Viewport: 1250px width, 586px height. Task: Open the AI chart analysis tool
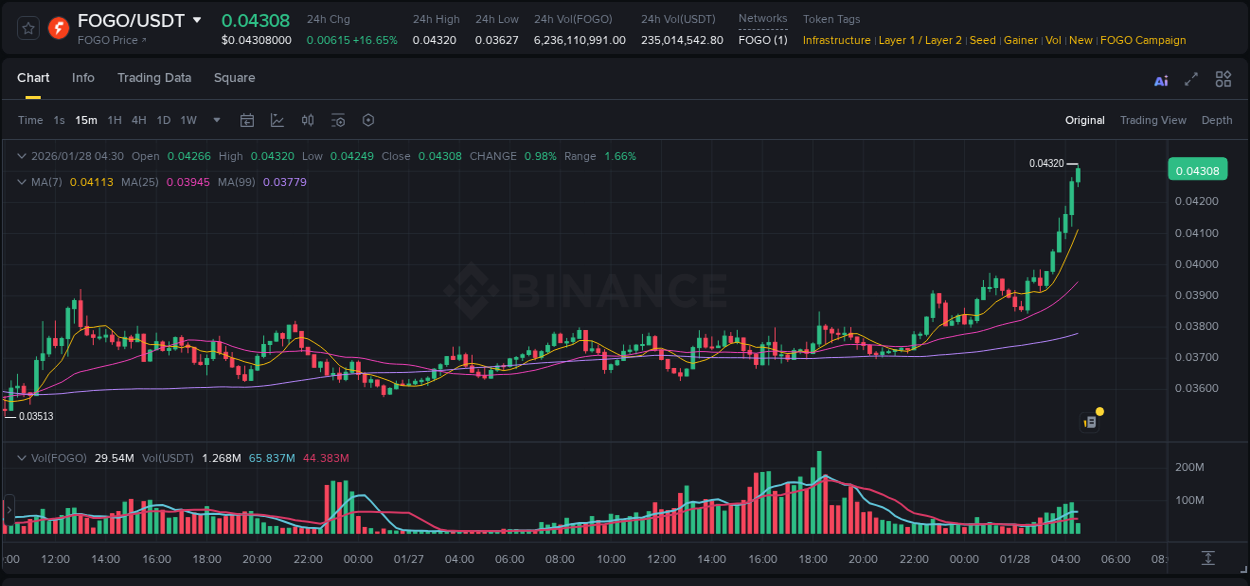1160,79
